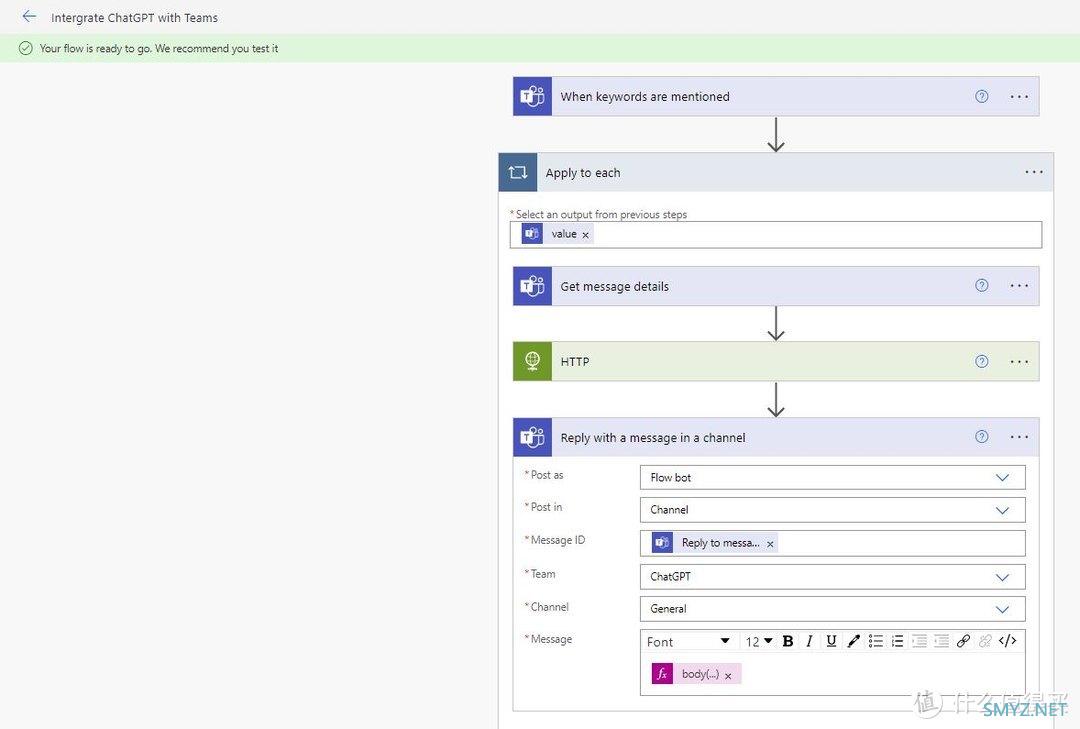This screenshot has width=1080, height=729.
Task: Select the value dynamic content token
Action: pos(556,234)
